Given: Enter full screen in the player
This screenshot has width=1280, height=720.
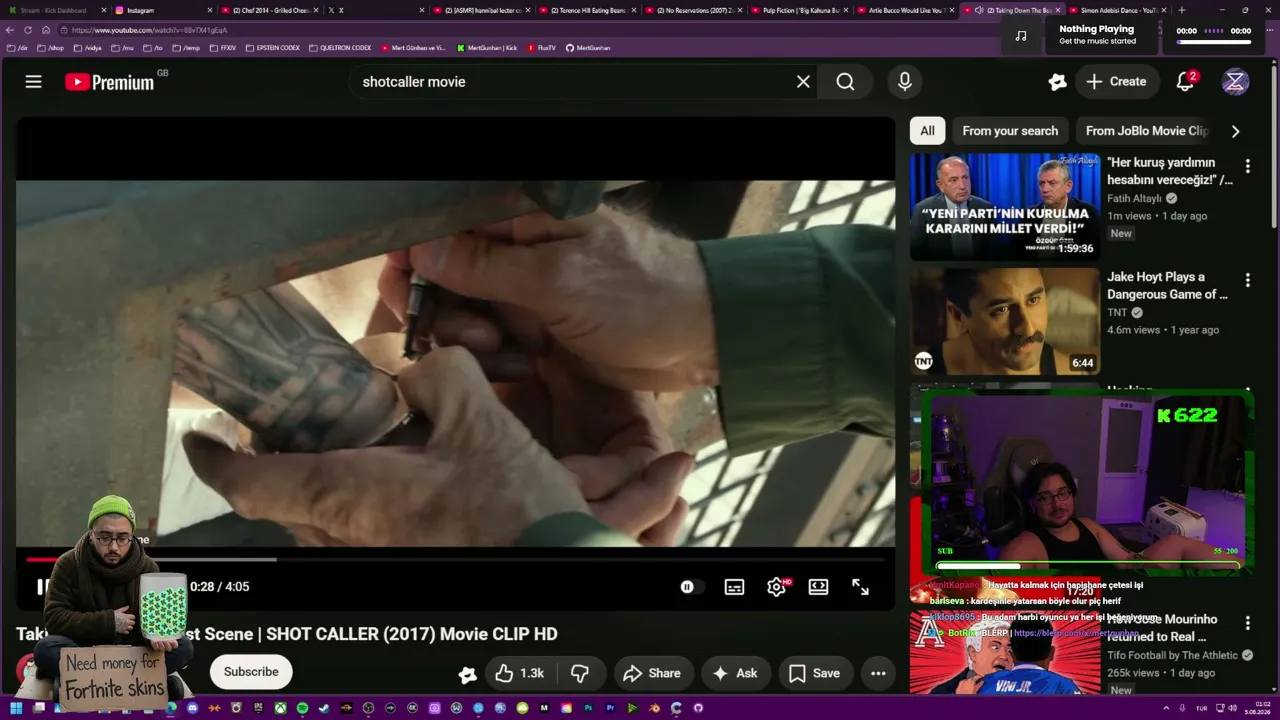Looking at the screenshot, I should click(x=860, y=587).
